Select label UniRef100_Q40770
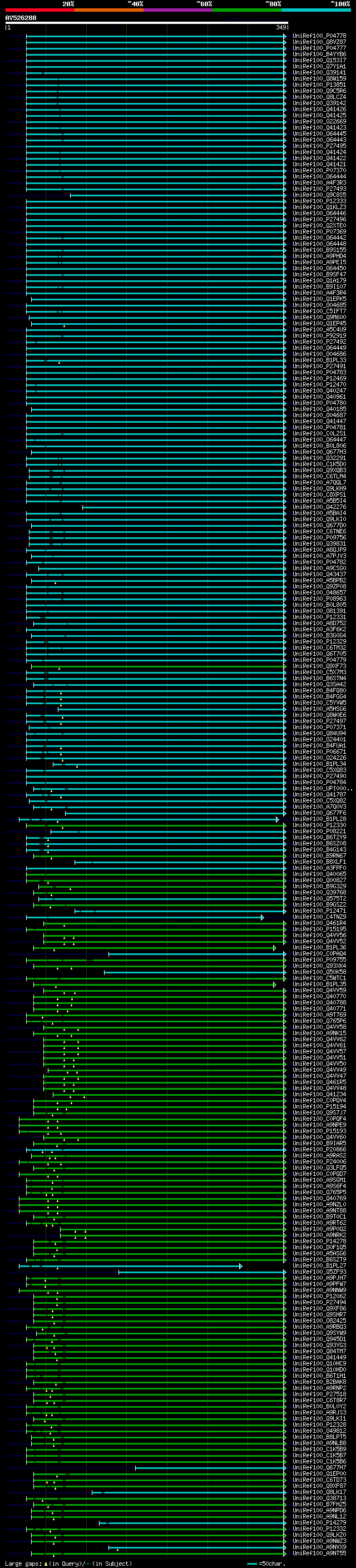The image size is (356, 1568). pos(319,996)
